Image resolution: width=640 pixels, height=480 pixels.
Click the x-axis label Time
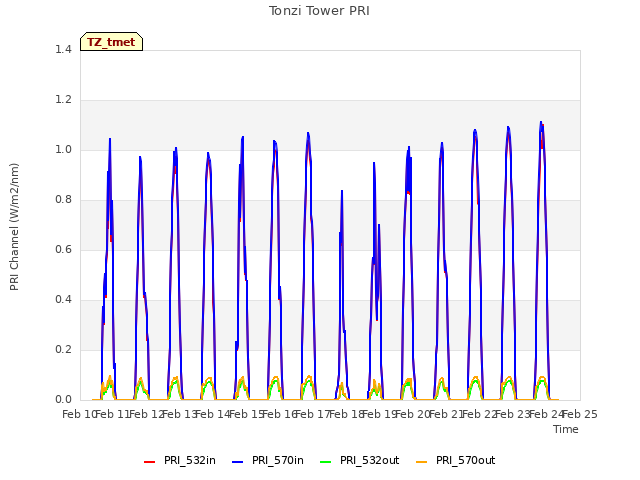tap(566, 429)
